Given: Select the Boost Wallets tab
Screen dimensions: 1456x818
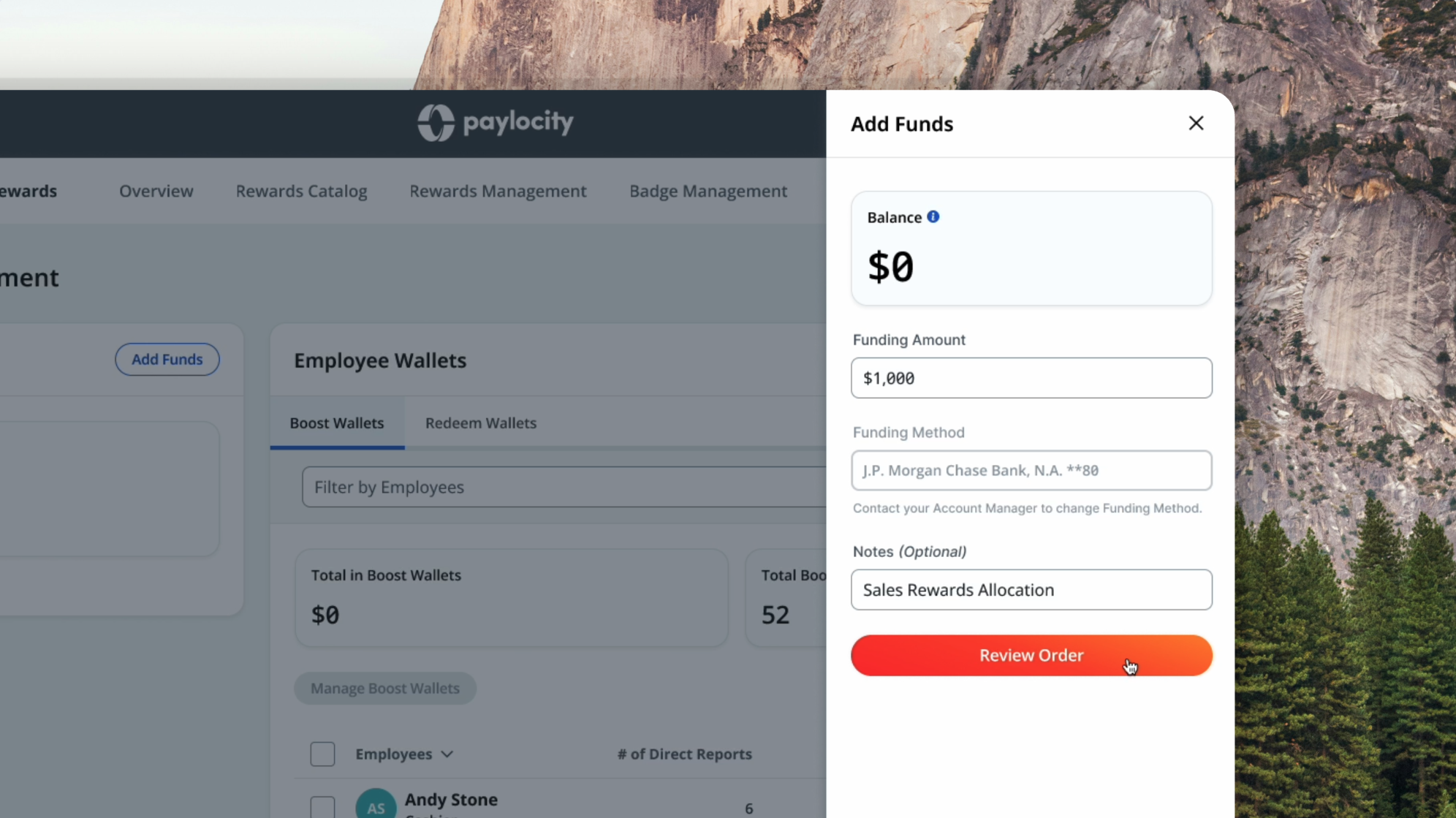Looking at the screenshot, I should [336, 423].
